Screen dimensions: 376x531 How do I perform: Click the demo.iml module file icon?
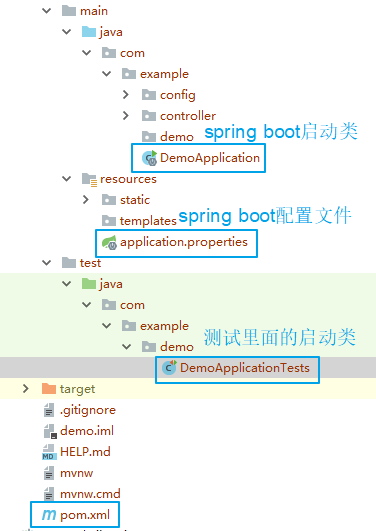50,431
